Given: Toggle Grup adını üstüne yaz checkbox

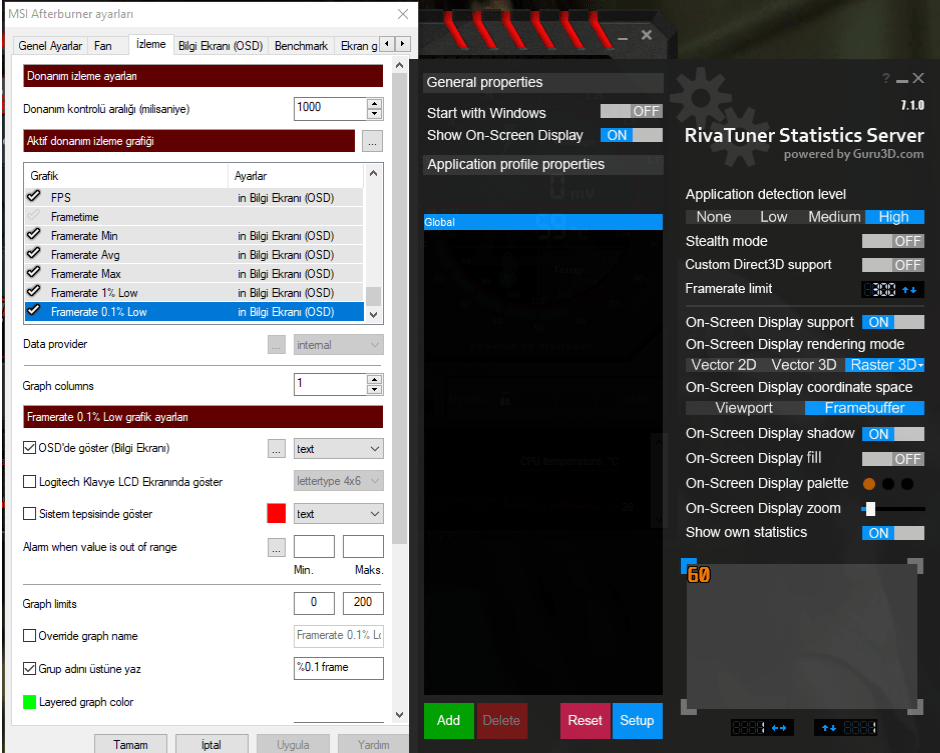Looking at the screenshot, I should tap(29, 668).
